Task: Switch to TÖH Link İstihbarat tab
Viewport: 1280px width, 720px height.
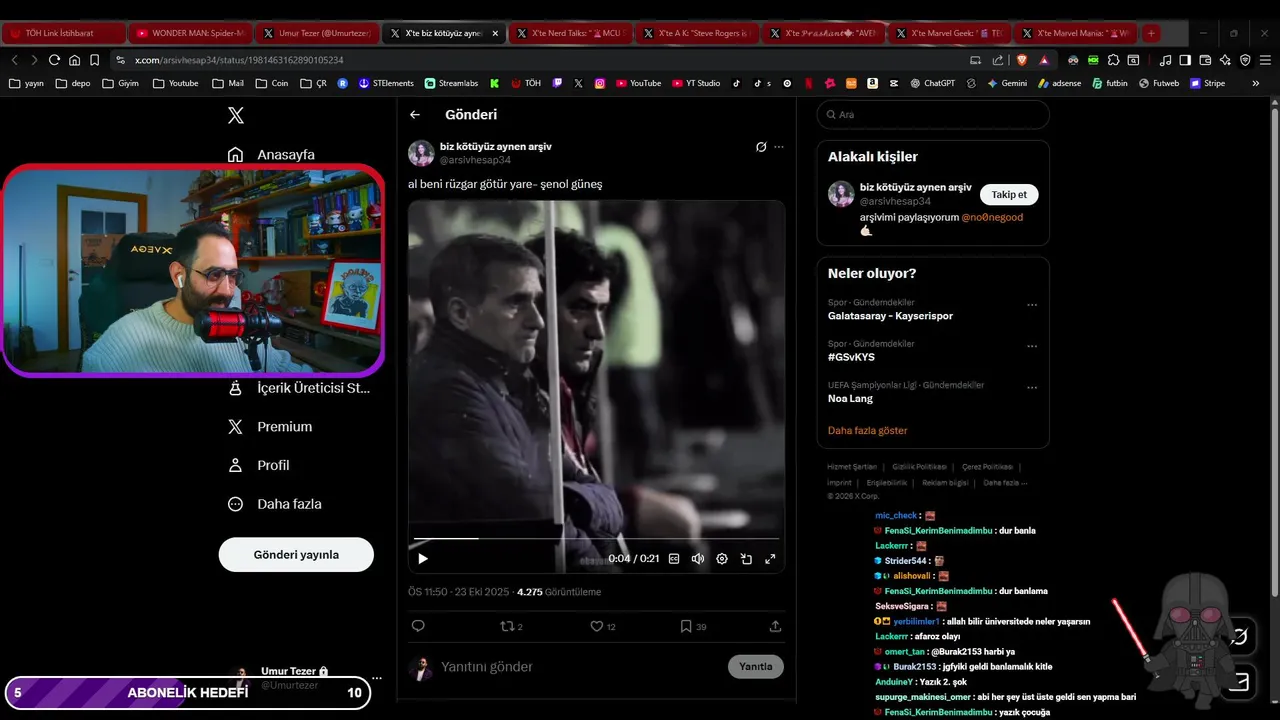Action: click(63, 33)
